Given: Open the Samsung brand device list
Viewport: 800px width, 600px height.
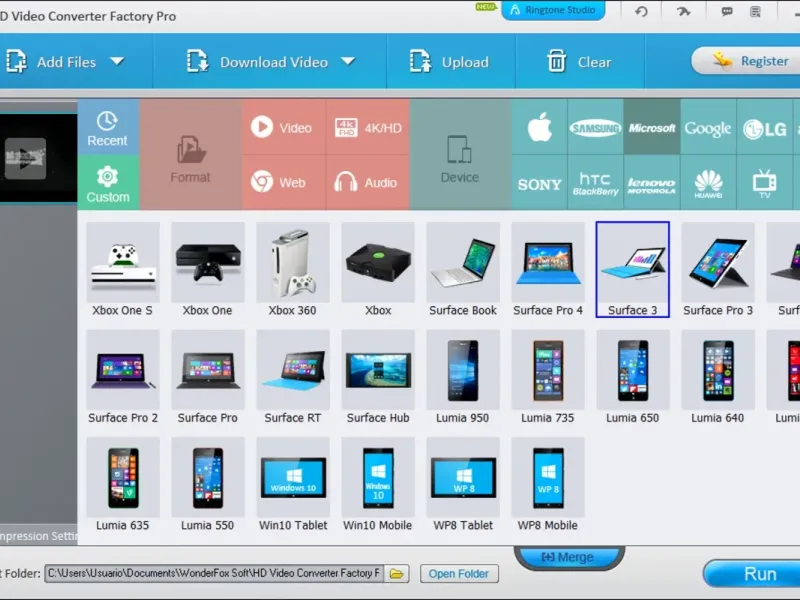Looking at the screenshot, I should point(595,127).
